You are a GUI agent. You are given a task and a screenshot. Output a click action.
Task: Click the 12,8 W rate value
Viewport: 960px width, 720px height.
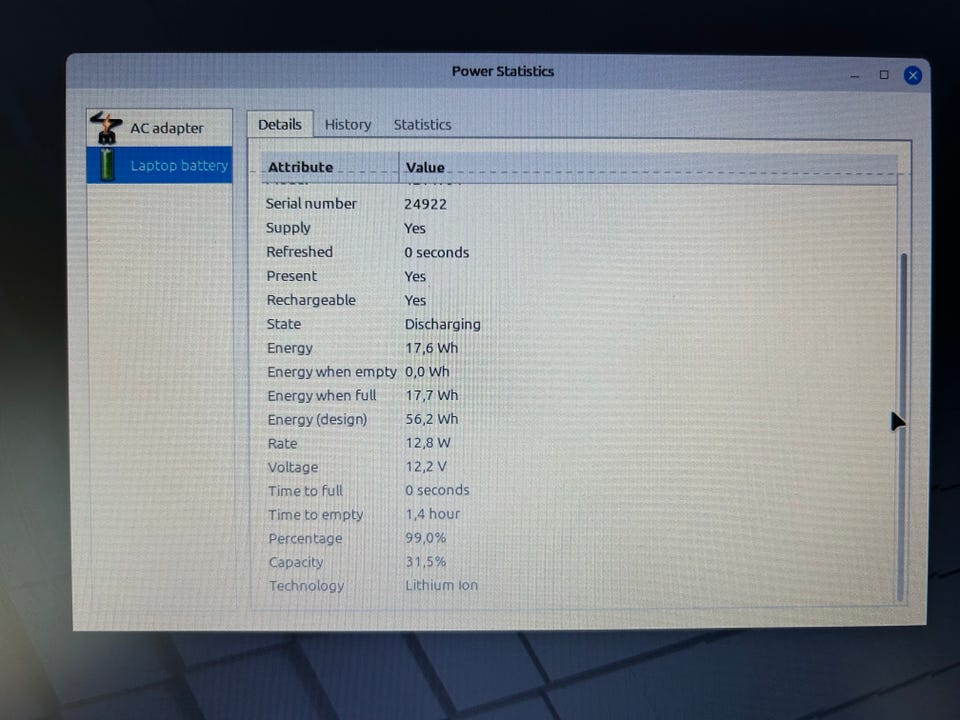pos(428,443)
